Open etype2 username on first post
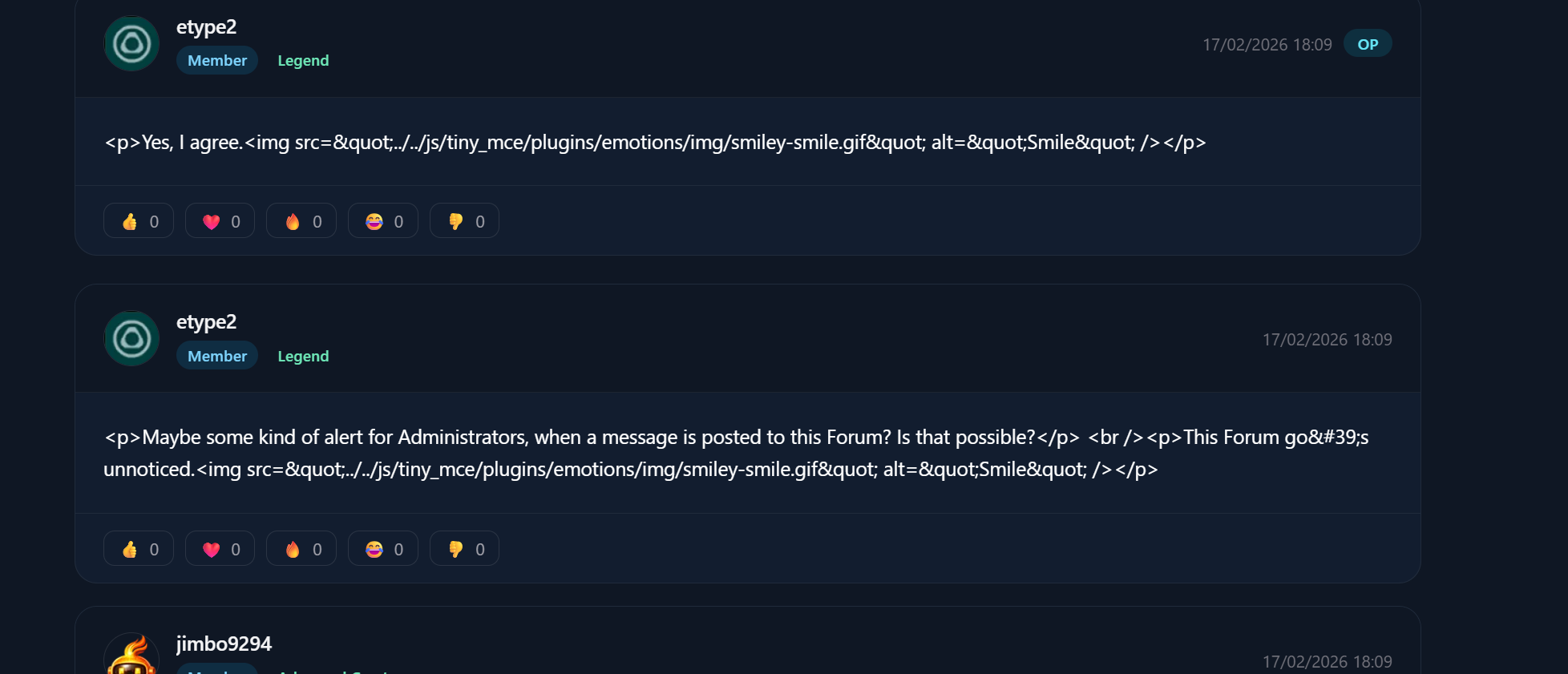1568x674 pixels. coord(206,27)
